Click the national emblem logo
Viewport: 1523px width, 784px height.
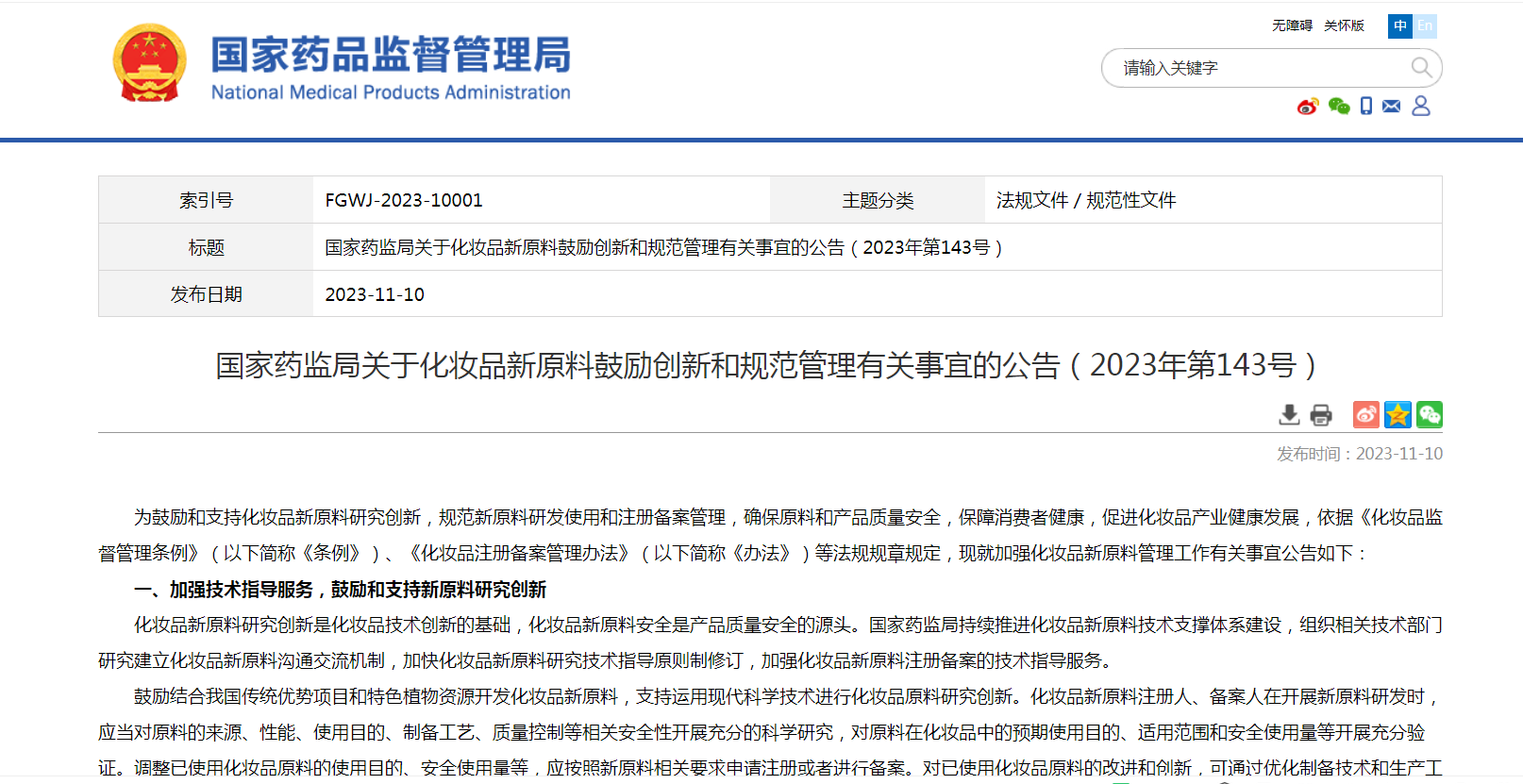(149, 62)
